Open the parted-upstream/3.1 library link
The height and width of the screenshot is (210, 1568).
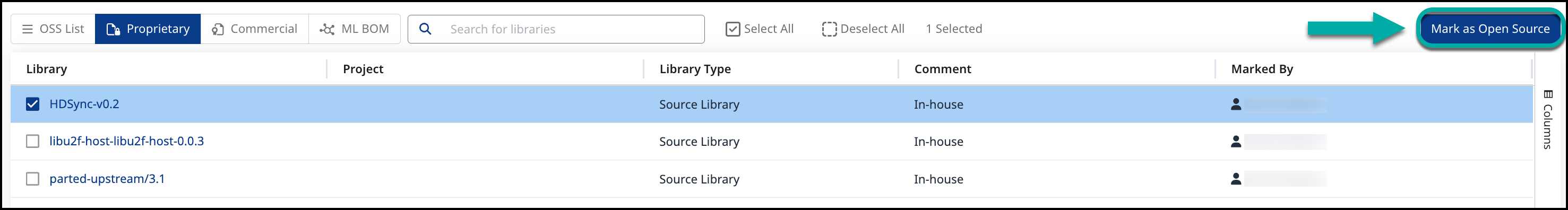(107, 178)
